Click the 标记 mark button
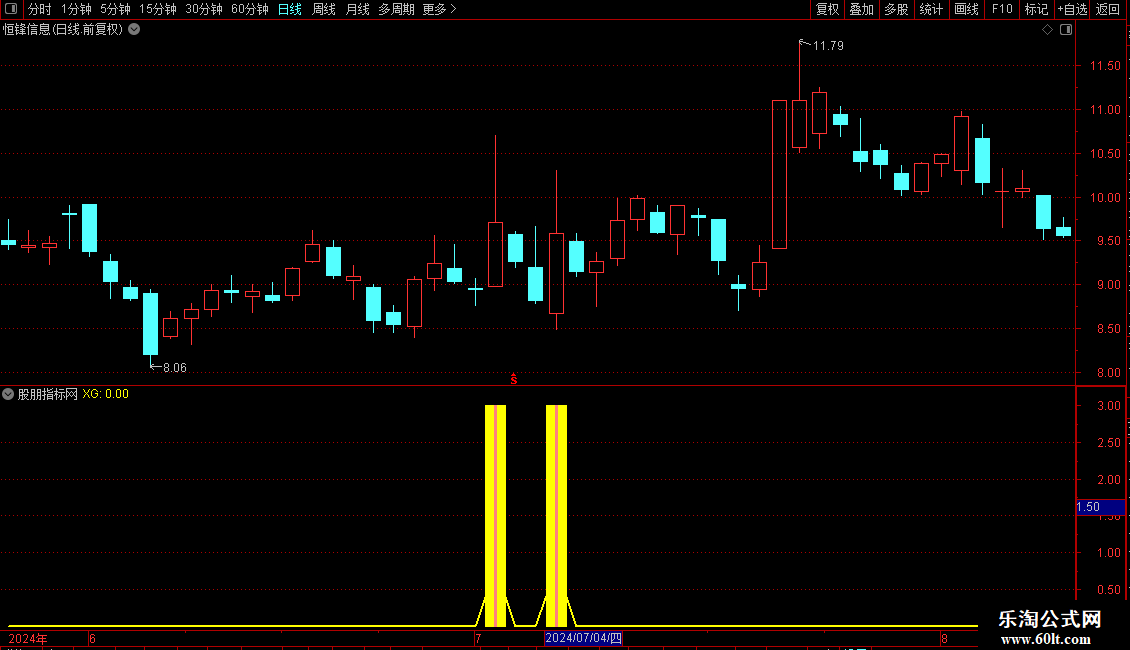The image size is (1130, 650). click(1036, 9)
